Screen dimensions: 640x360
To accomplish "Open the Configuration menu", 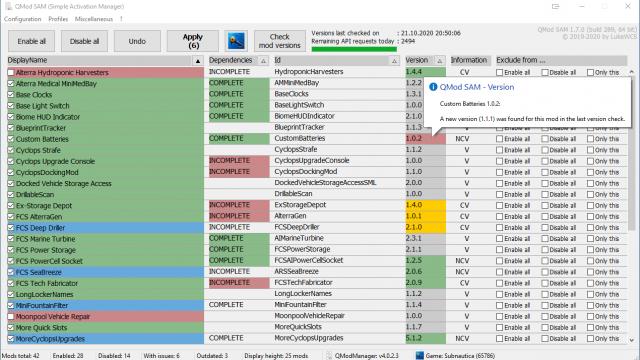I will 22,19.
